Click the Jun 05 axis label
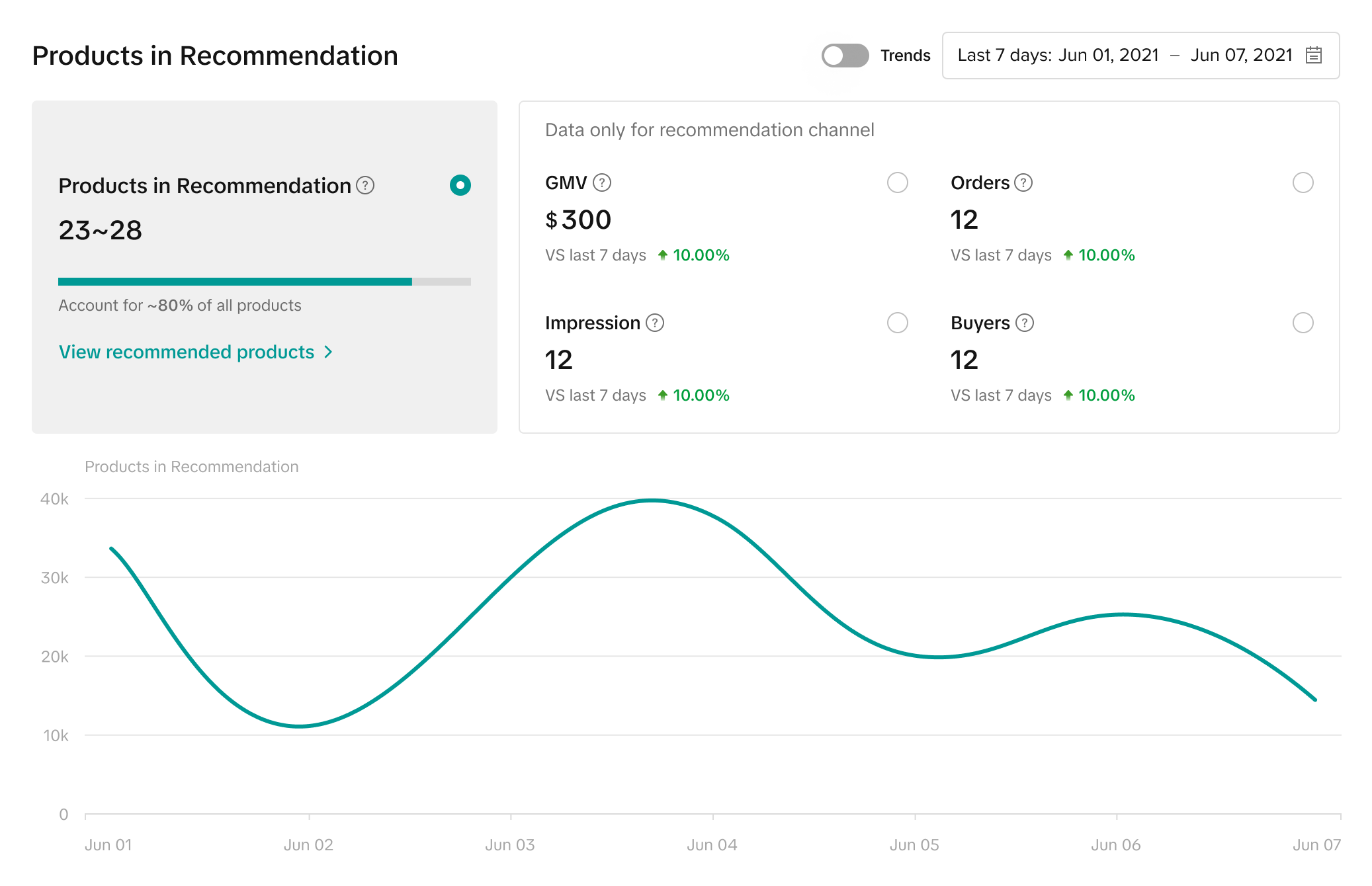Screen dimensions: 1372x886 tap(914, 845)
